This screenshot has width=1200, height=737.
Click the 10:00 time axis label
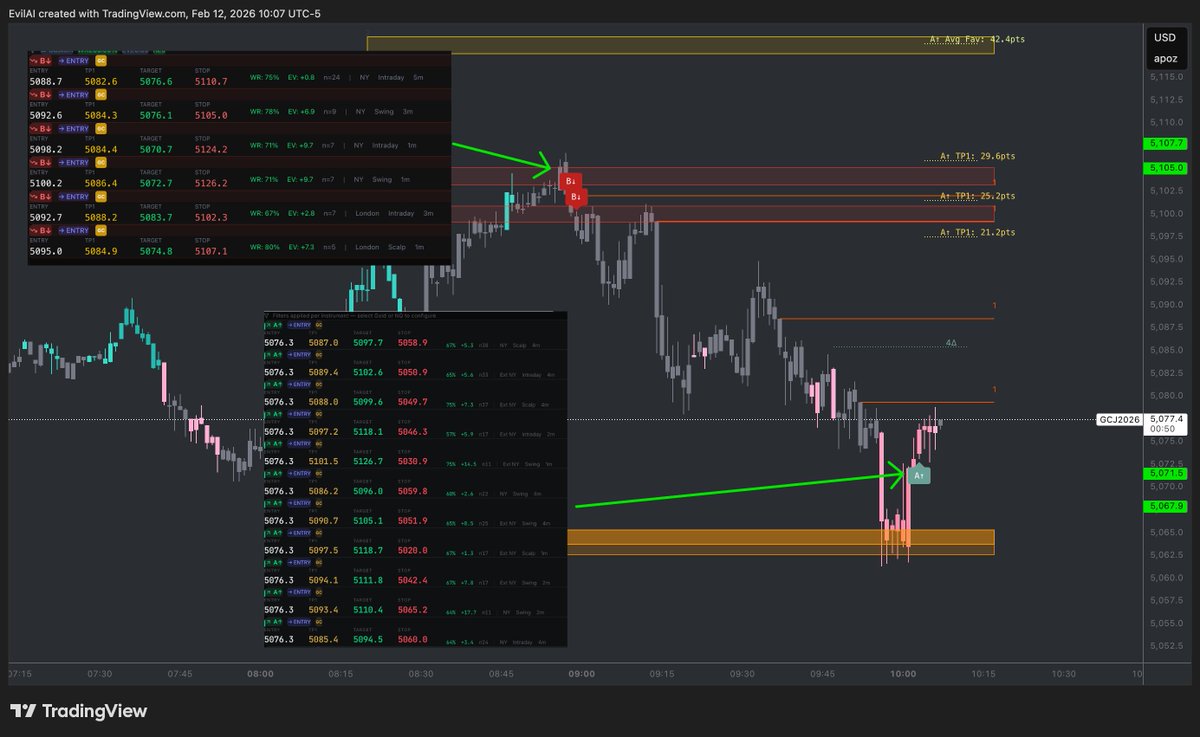[903, 674]
